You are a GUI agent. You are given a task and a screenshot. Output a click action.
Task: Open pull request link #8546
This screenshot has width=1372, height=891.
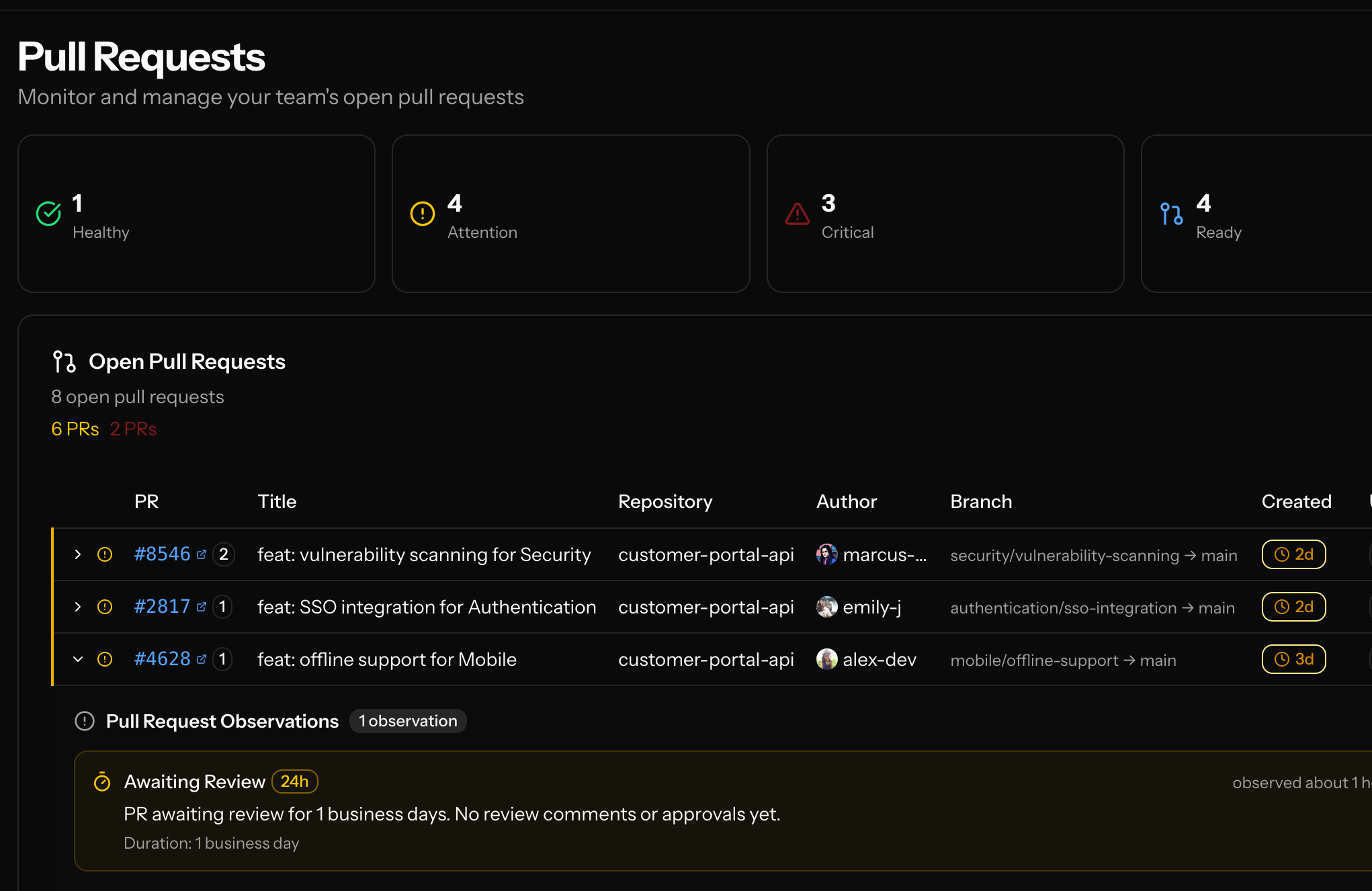pos(162,554)
